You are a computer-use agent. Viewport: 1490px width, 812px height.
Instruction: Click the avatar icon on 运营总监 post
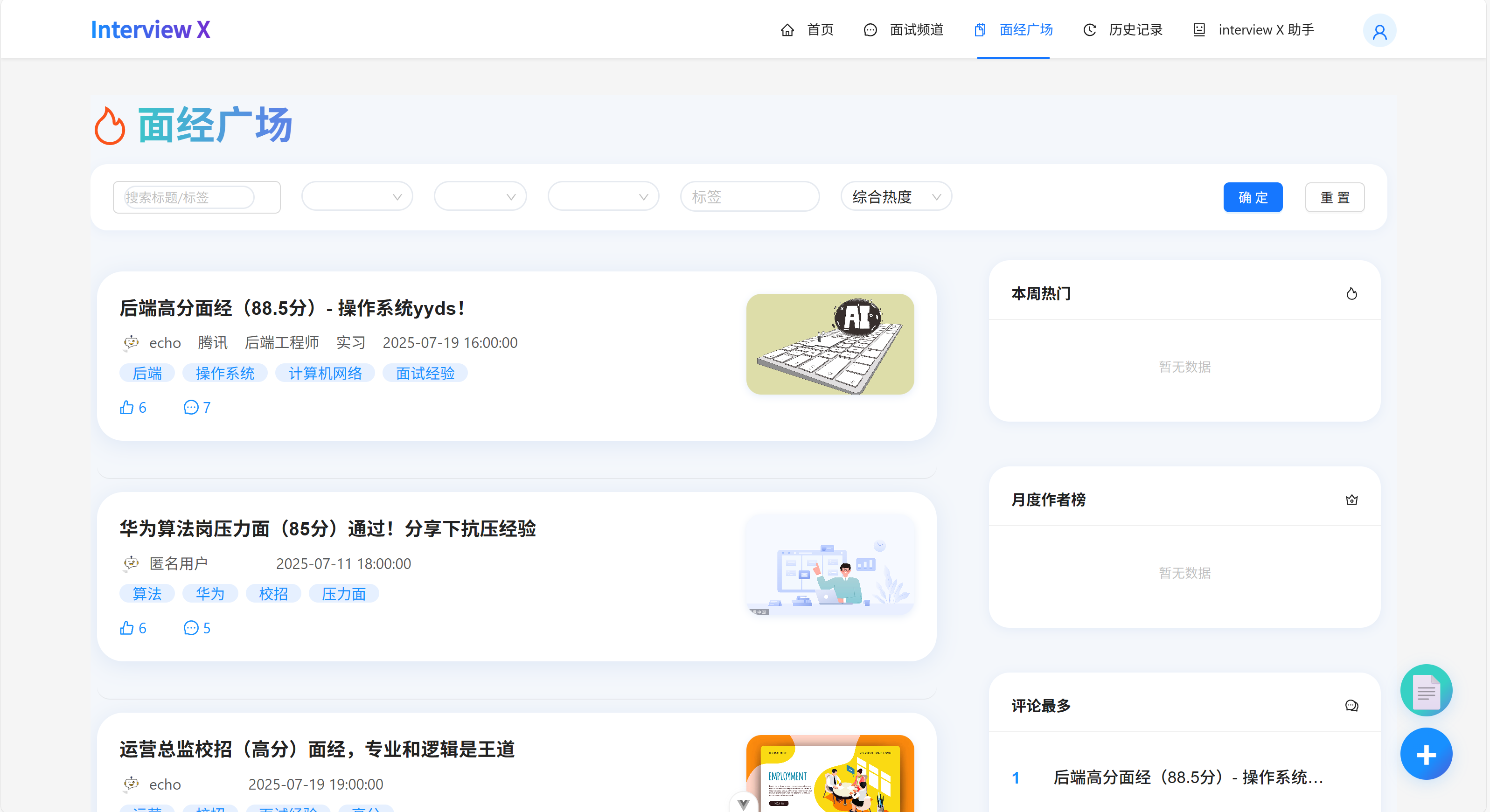(x=131, y=784)
